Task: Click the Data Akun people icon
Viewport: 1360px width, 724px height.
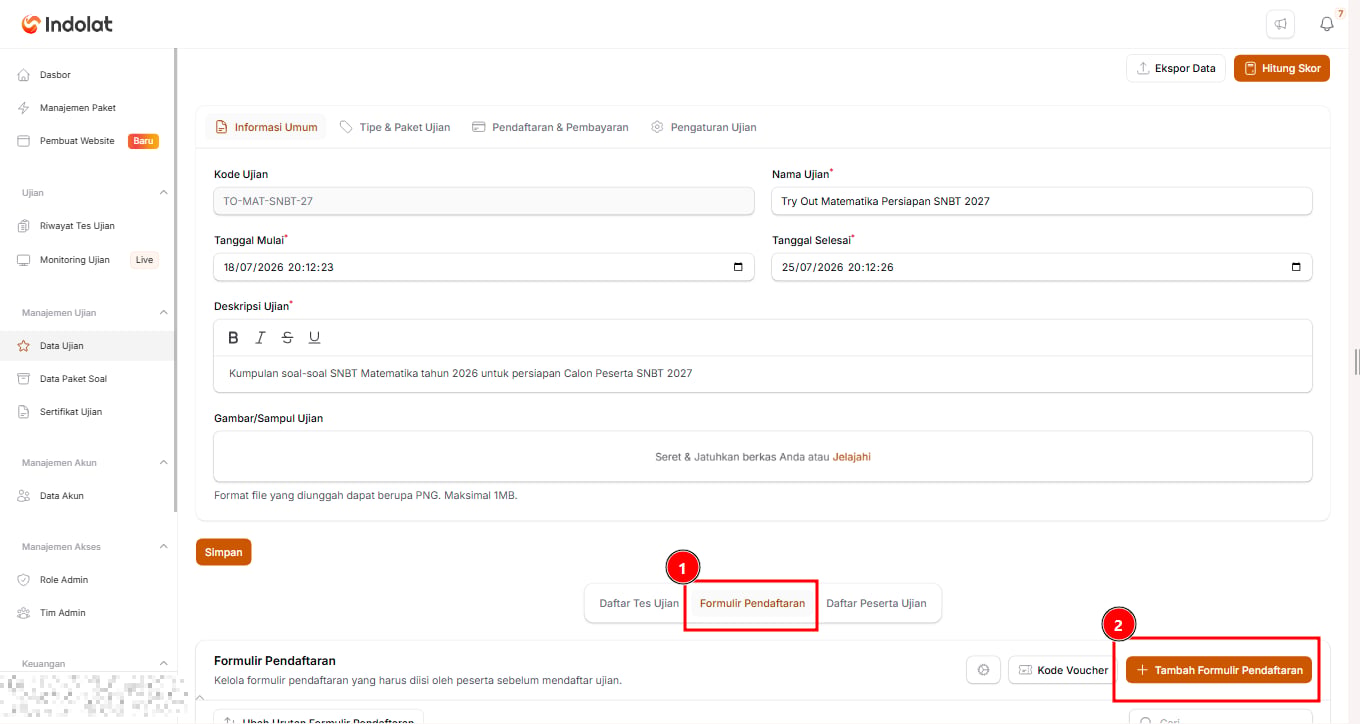Action: [x=24, y=496]
